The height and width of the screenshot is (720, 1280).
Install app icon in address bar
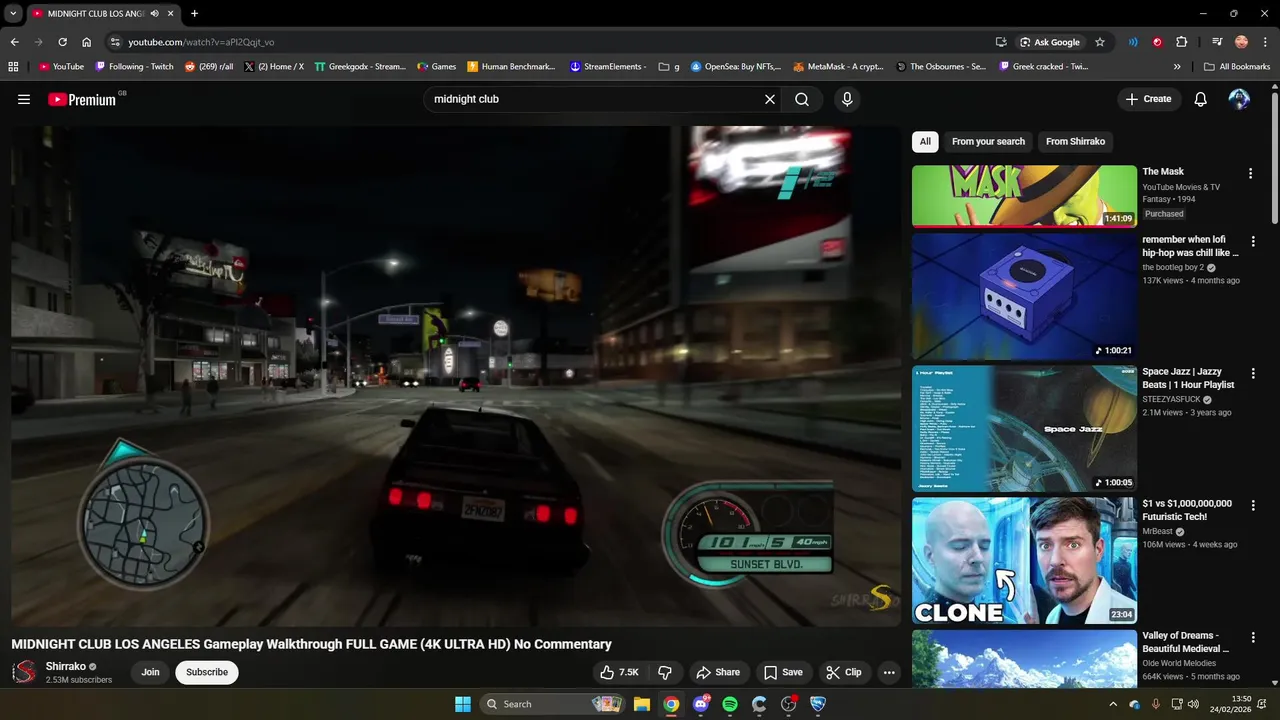1001,42
